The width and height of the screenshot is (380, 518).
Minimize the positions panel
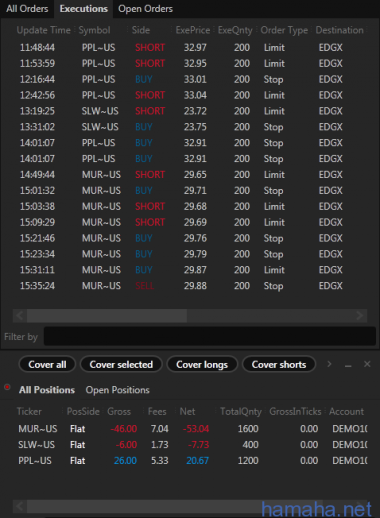348,365
